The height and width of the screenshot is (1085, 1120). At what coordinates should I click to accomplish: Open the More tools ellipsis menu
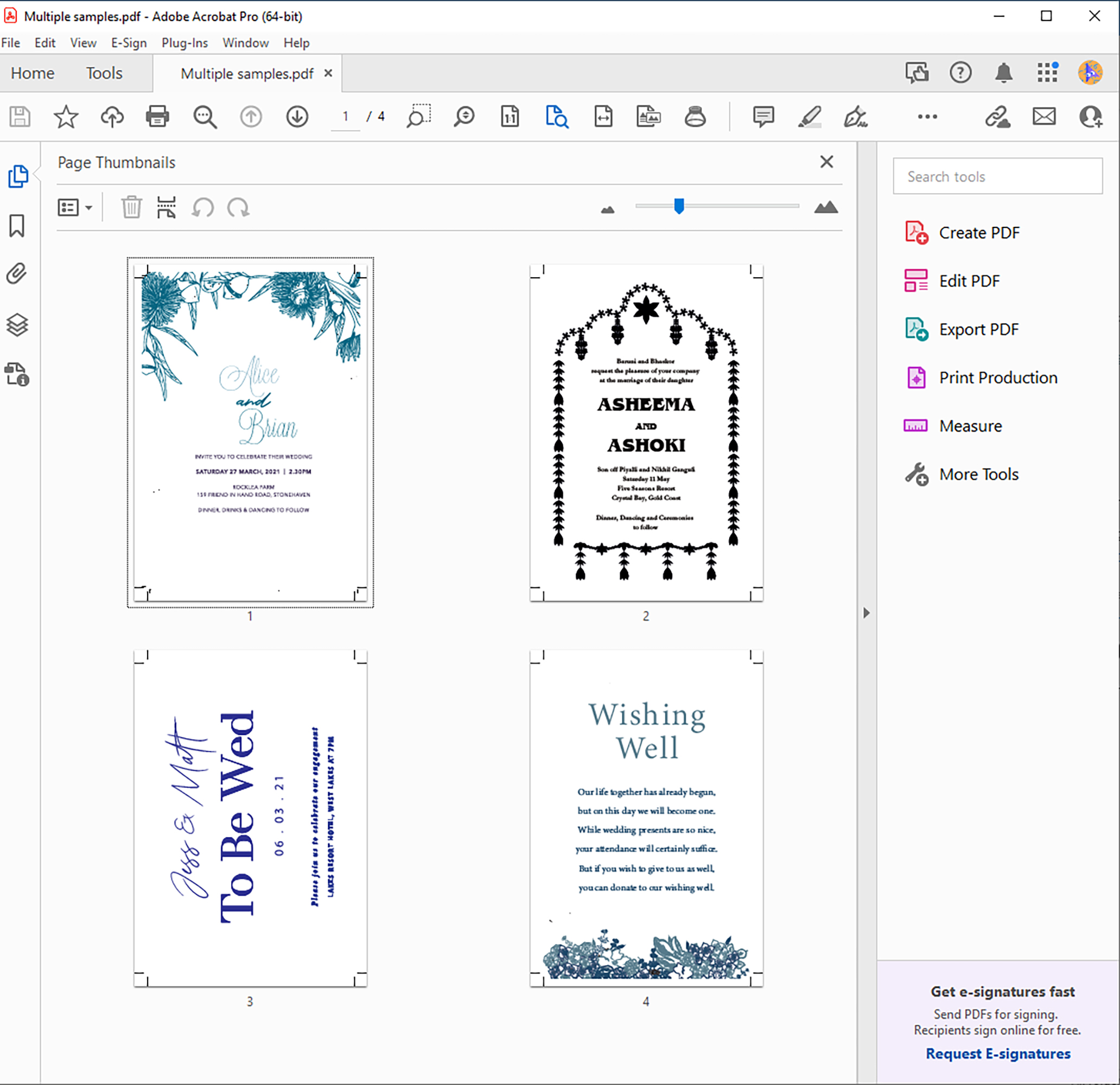coord(926,117)
